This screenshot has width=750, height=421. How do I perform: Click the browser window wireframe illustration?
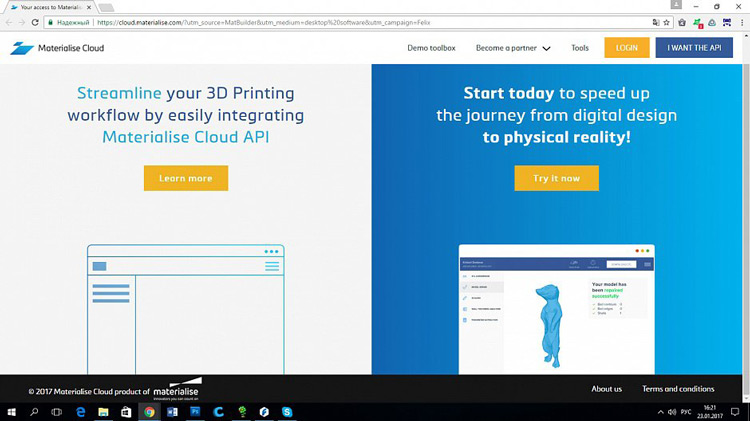pyautogui.click(x=186, y=309)
